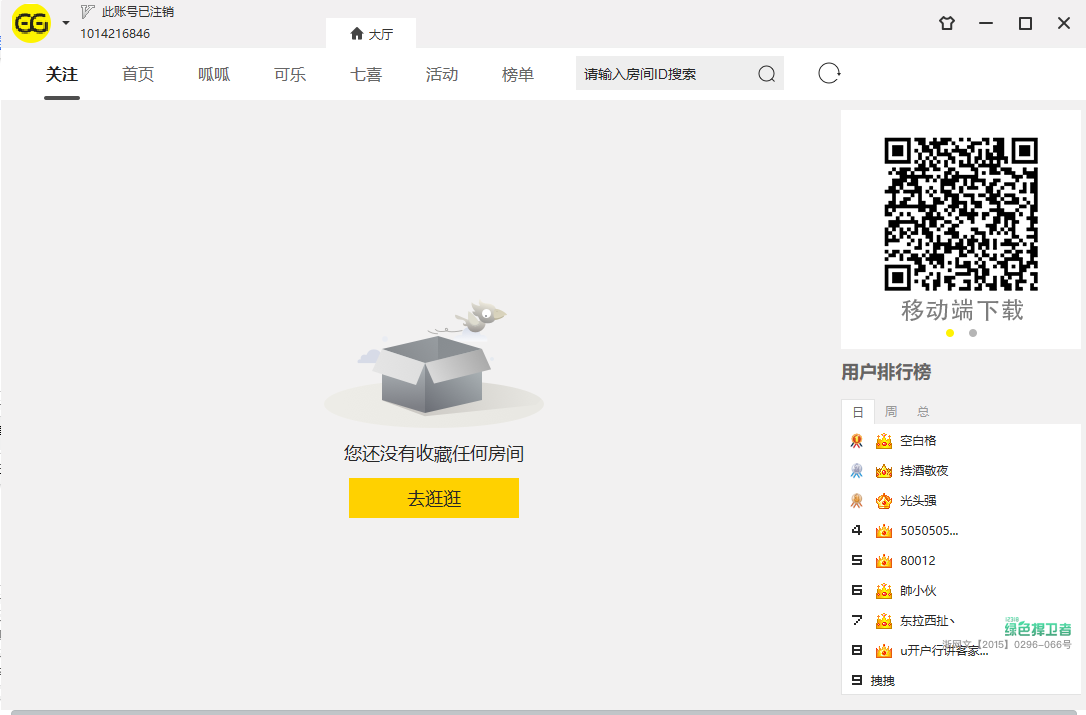Open the account dropdown arrow beside avatar
Screen dimensions: 1086x715
point(66,23)
